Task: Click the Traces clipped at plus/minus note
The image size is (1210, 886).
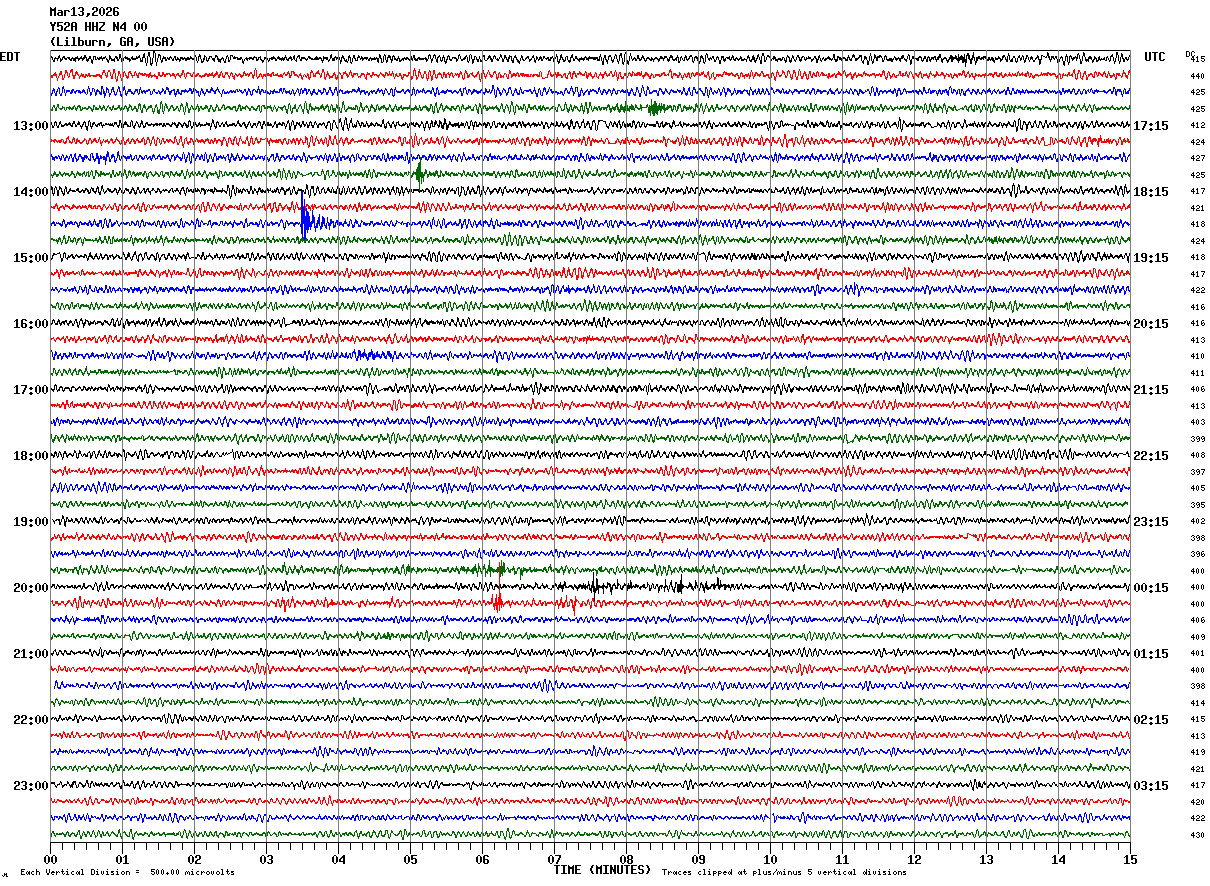Action: (x=784, y=872)
